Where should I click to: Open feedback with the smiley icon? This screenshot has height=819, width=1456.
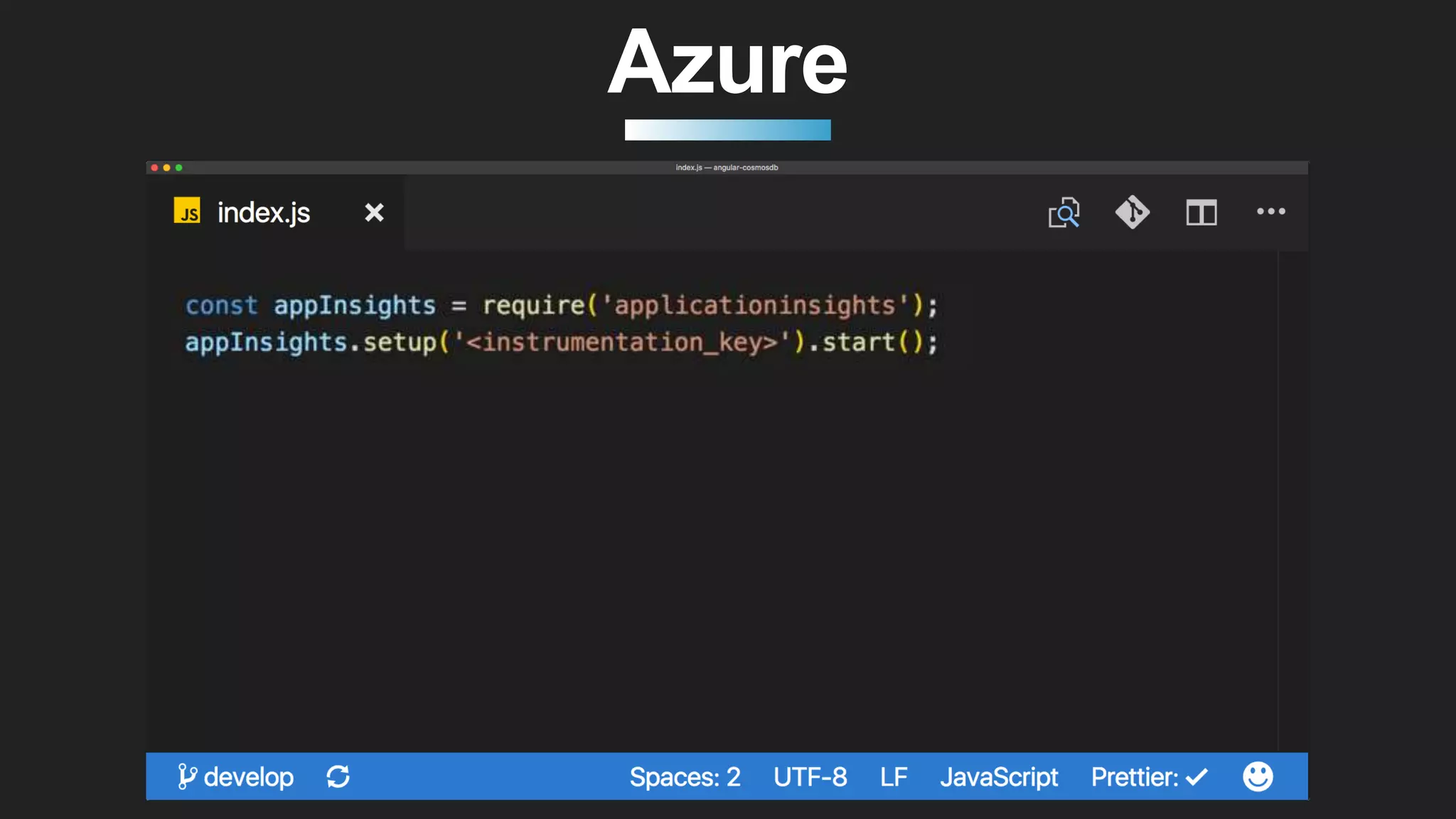[x=1258, y=776]
